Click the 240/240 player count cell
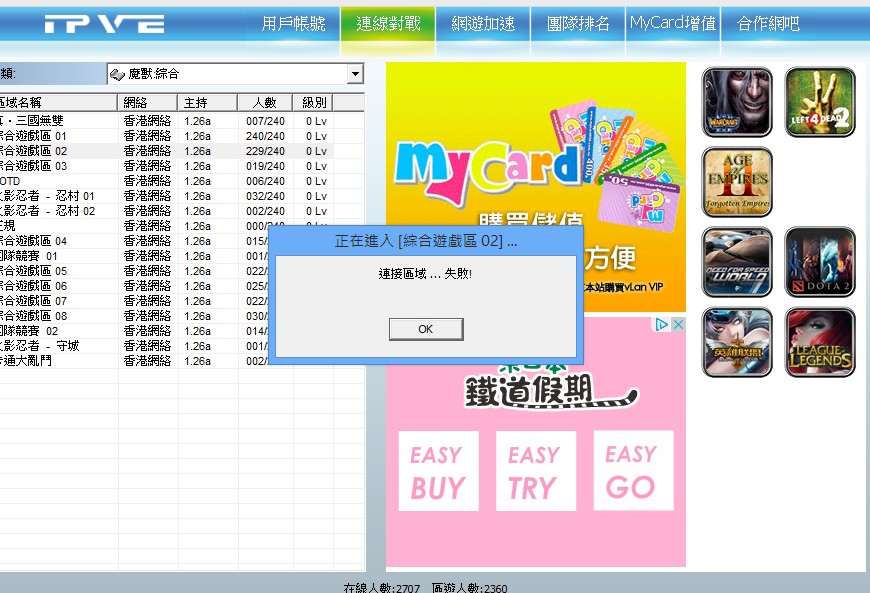Viewport: 870px width, 593px height. click(265, 136)
